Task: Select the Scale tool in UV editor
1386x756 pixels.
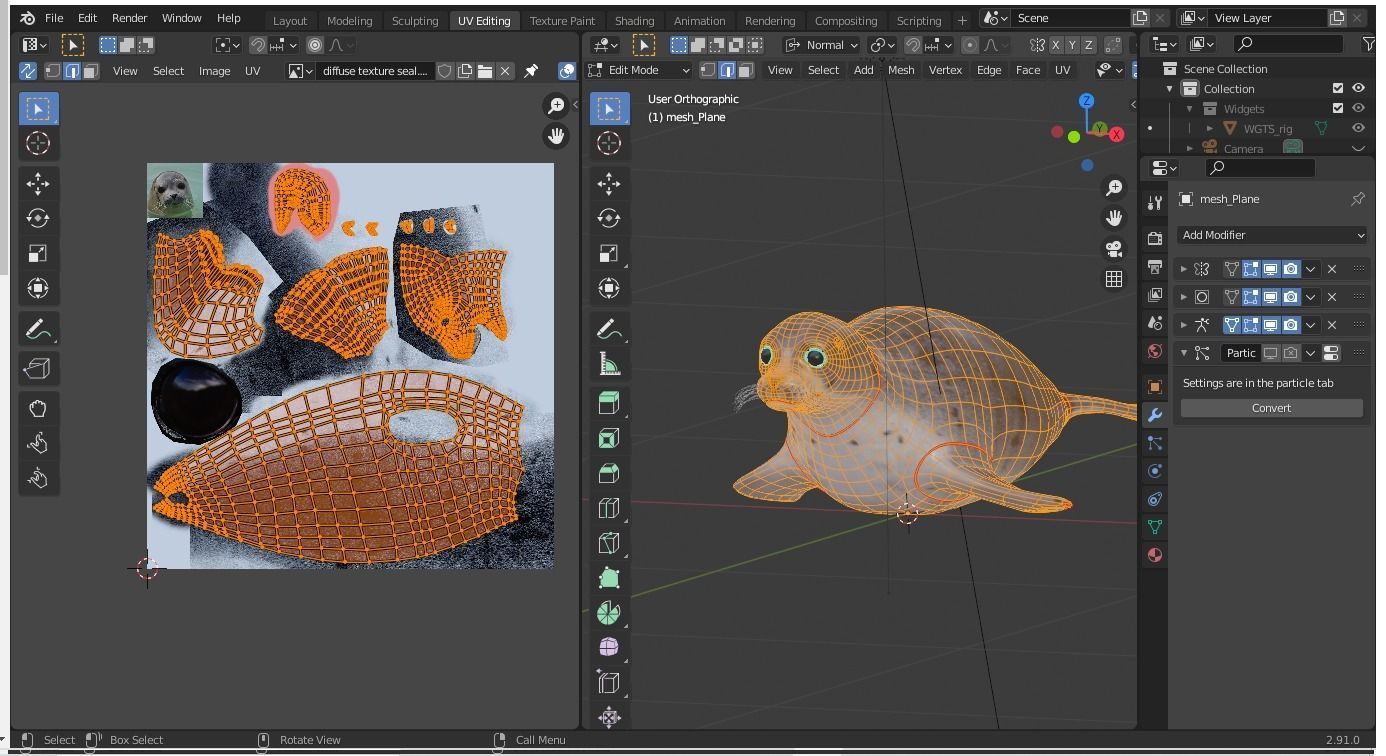Action: tap(38, 253)
